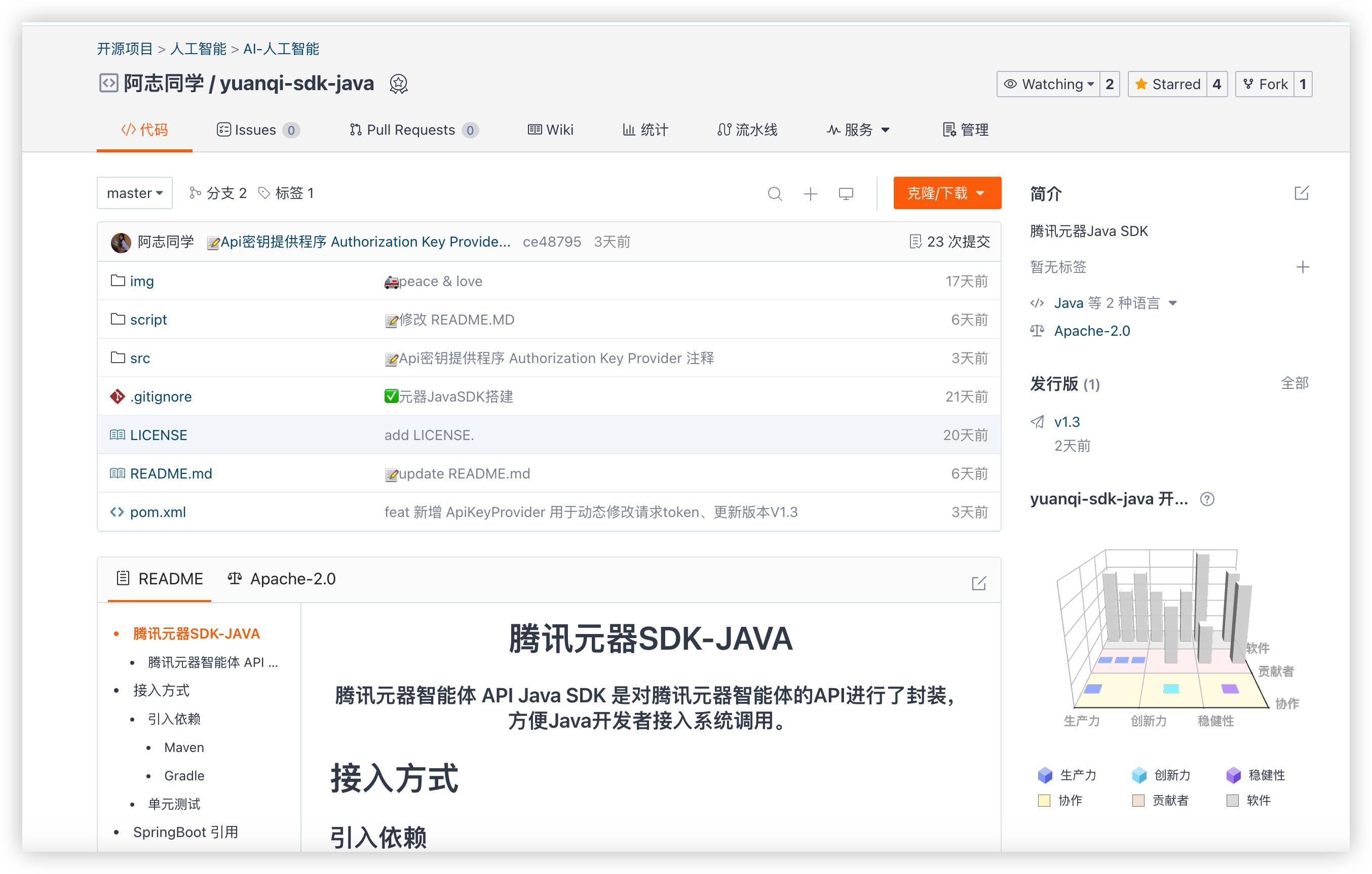Image resolution: width=1372 pixels, height=874 pixels.
Task: Click the 23 次提交 commits icon
Action: pyautogui.click(x=914, y=242)
